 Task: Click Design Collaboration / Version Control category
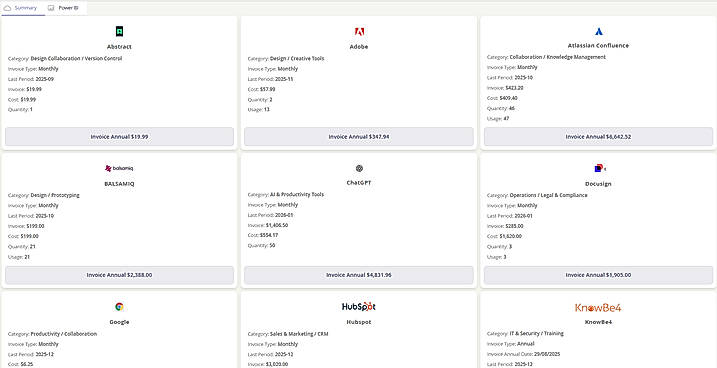(x=76, y=59)
